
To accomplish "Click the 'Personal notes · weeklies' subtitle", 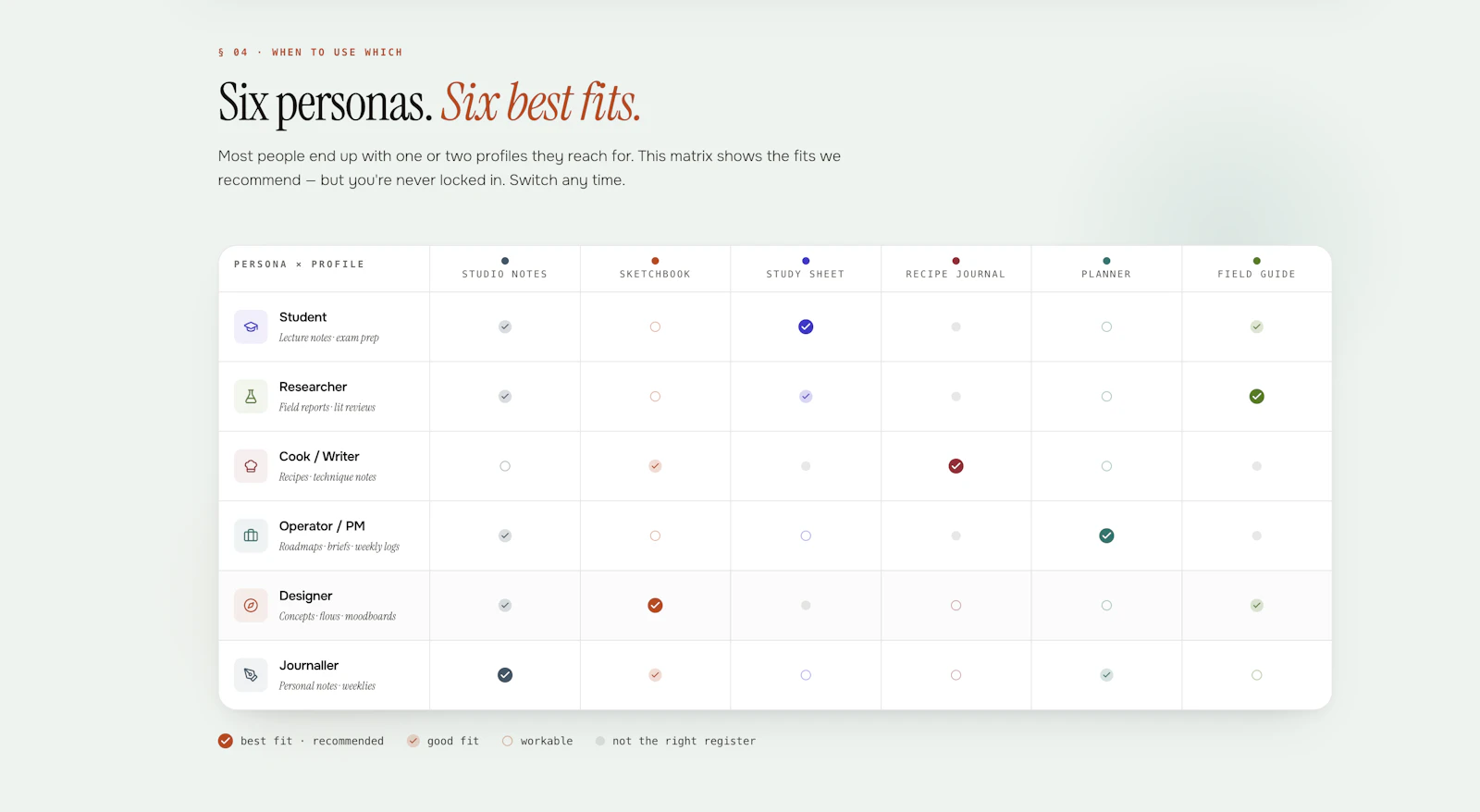I will pyautogui.click(x=327, y=686).
